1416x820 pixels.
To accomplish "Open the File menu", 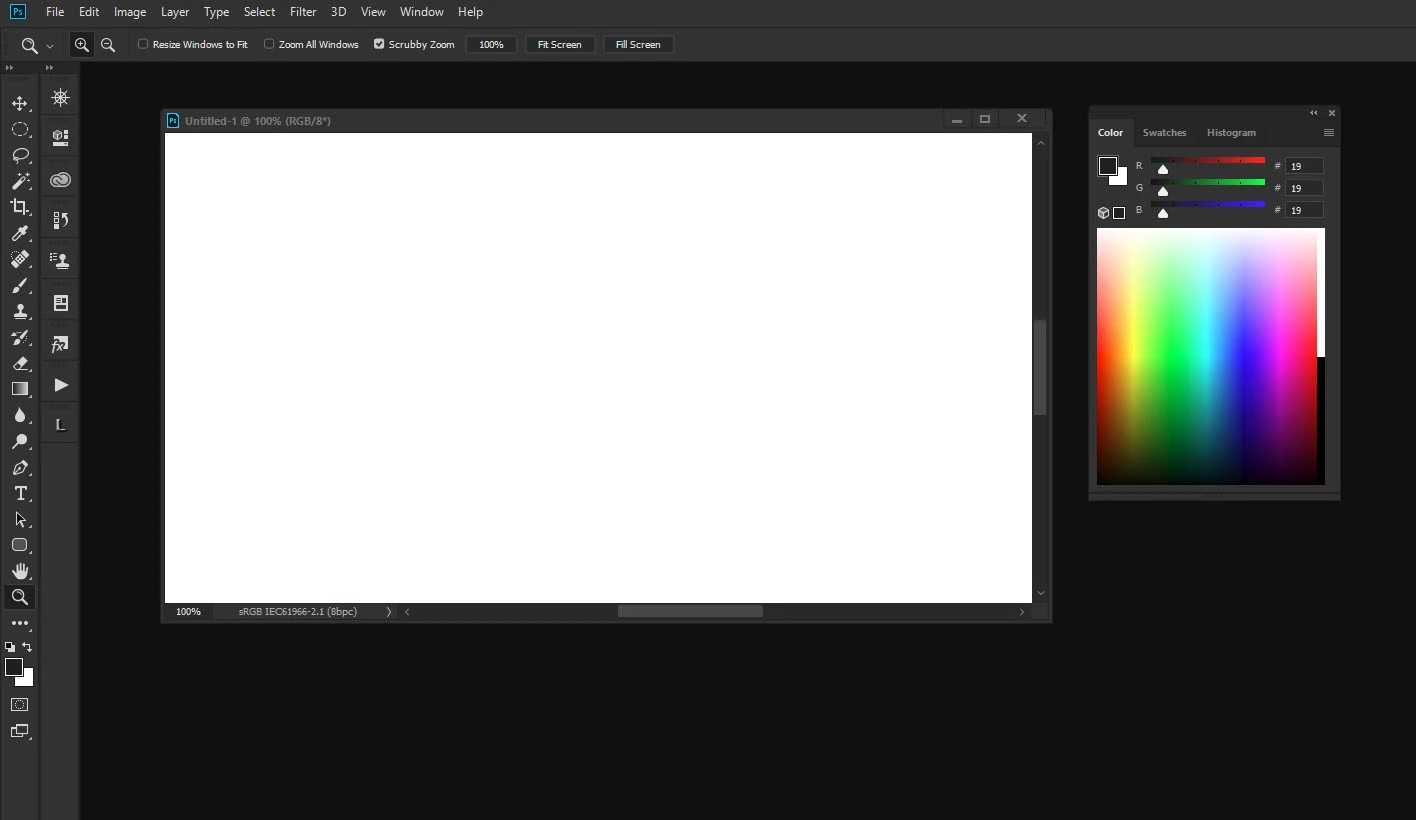I will pyautogui.click(x=55, y=12).
